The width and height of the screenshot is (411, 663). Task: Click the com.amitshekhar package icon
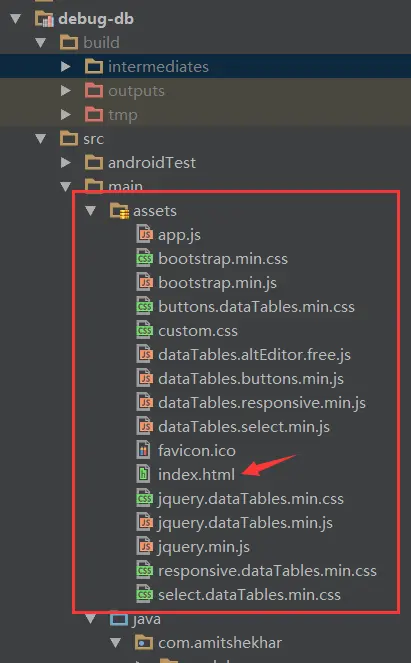pos(144,643)
